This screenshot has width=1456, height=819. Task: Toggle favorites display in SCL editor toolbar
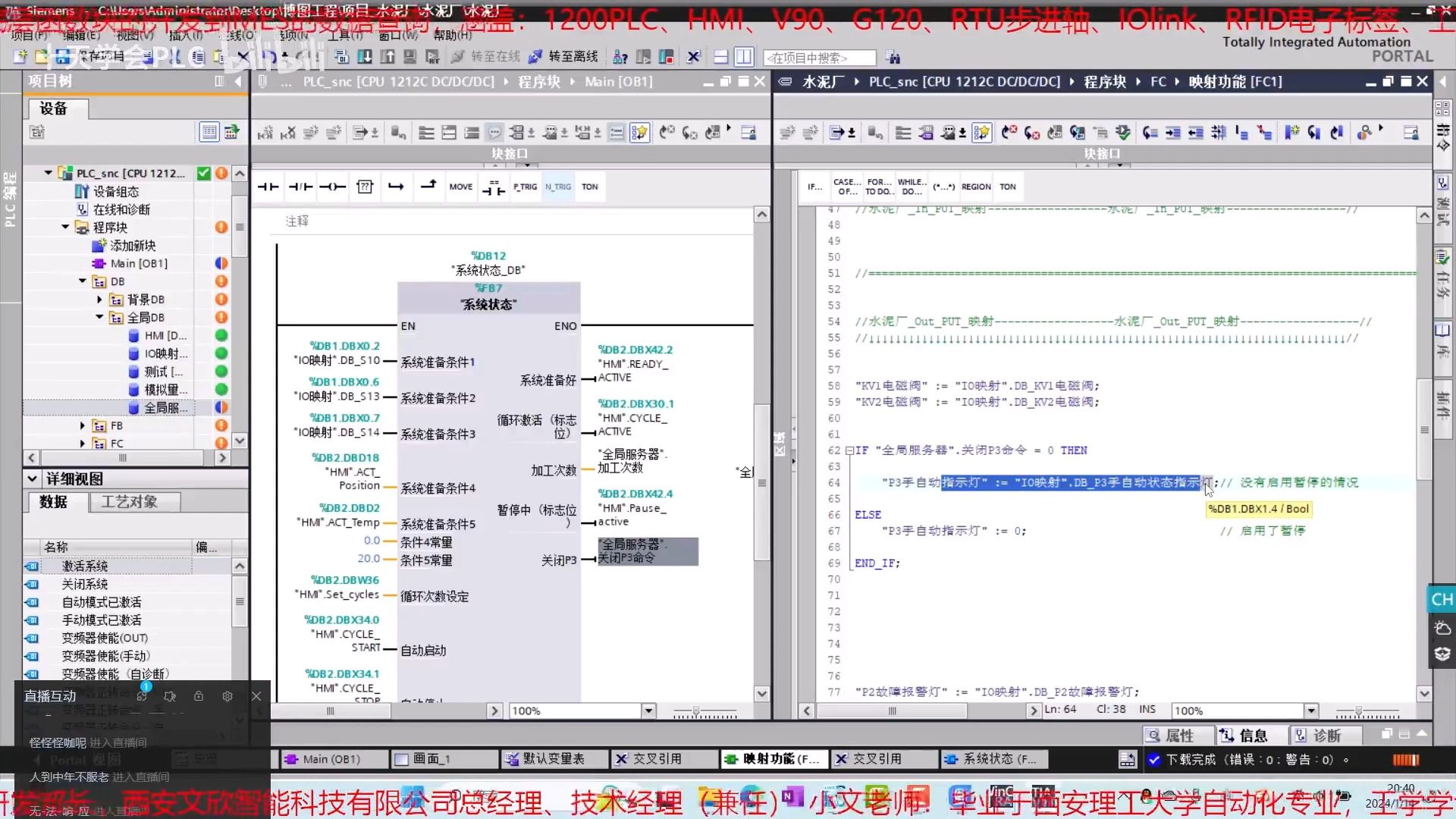981,133
